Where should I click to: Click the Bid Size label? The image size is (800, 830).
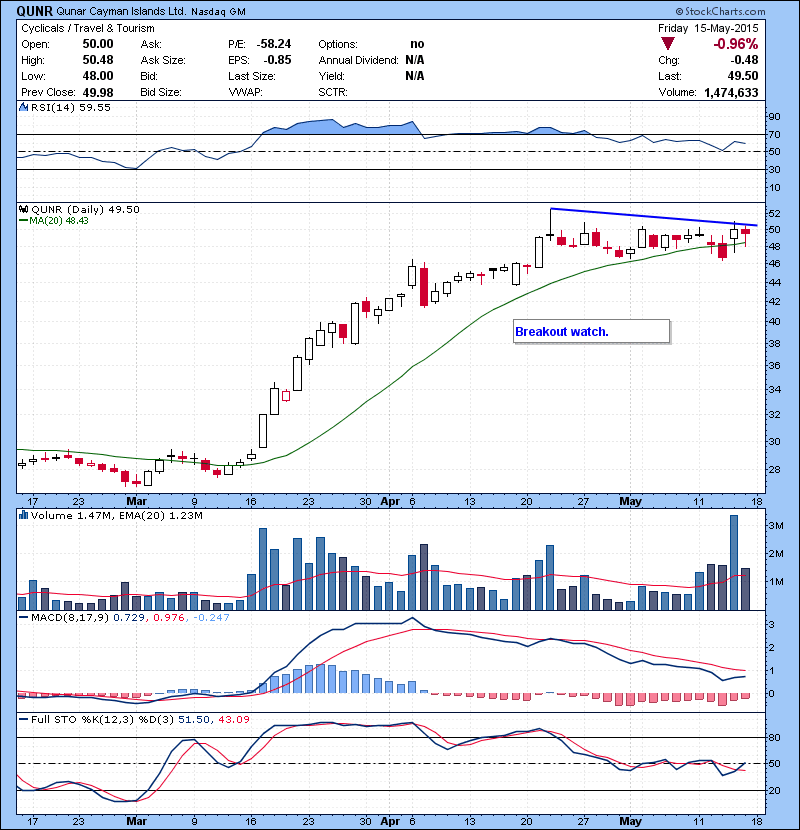pos(161,92)
